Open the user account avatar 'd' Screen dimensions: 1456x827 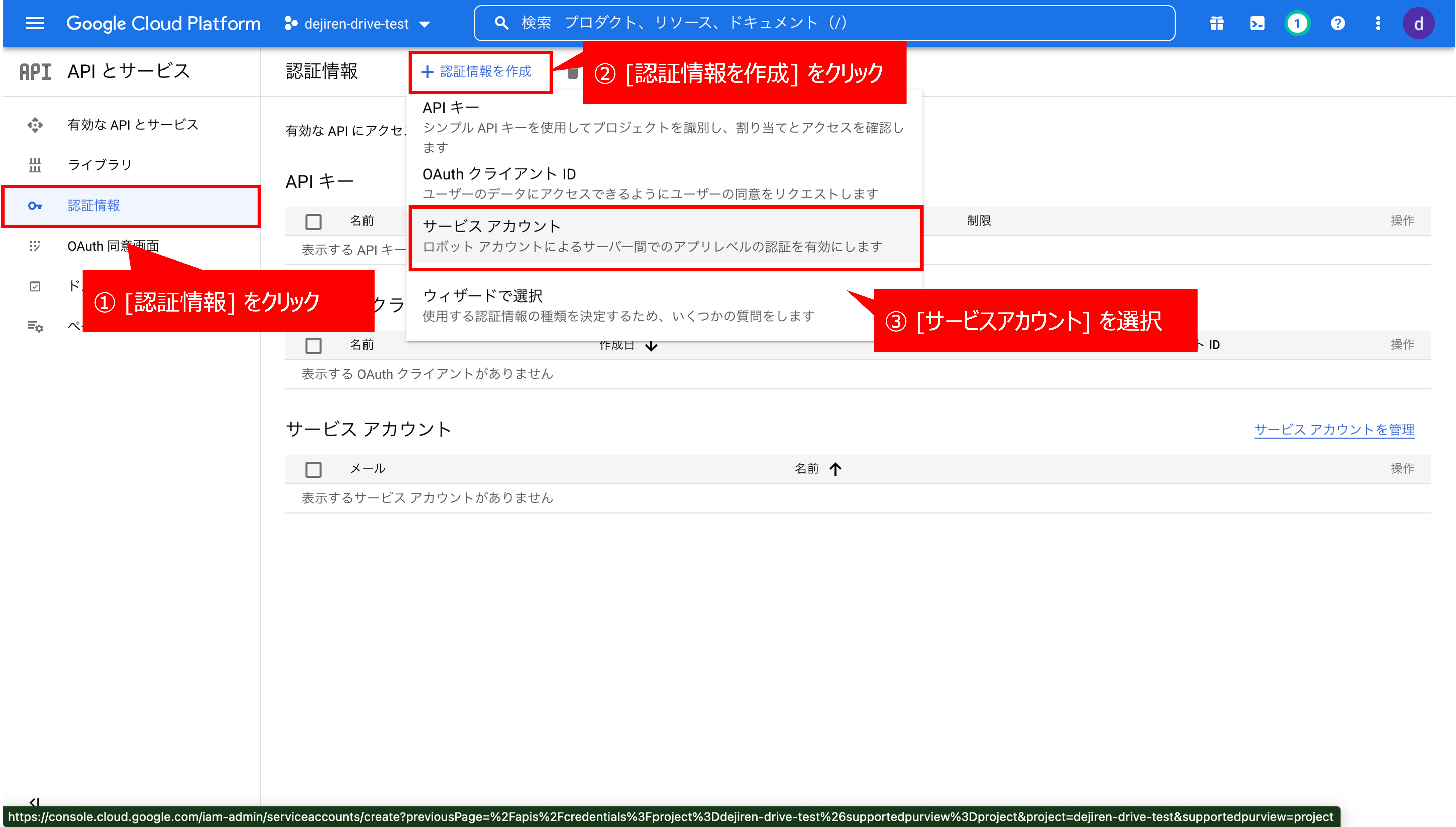(1418, 23)
